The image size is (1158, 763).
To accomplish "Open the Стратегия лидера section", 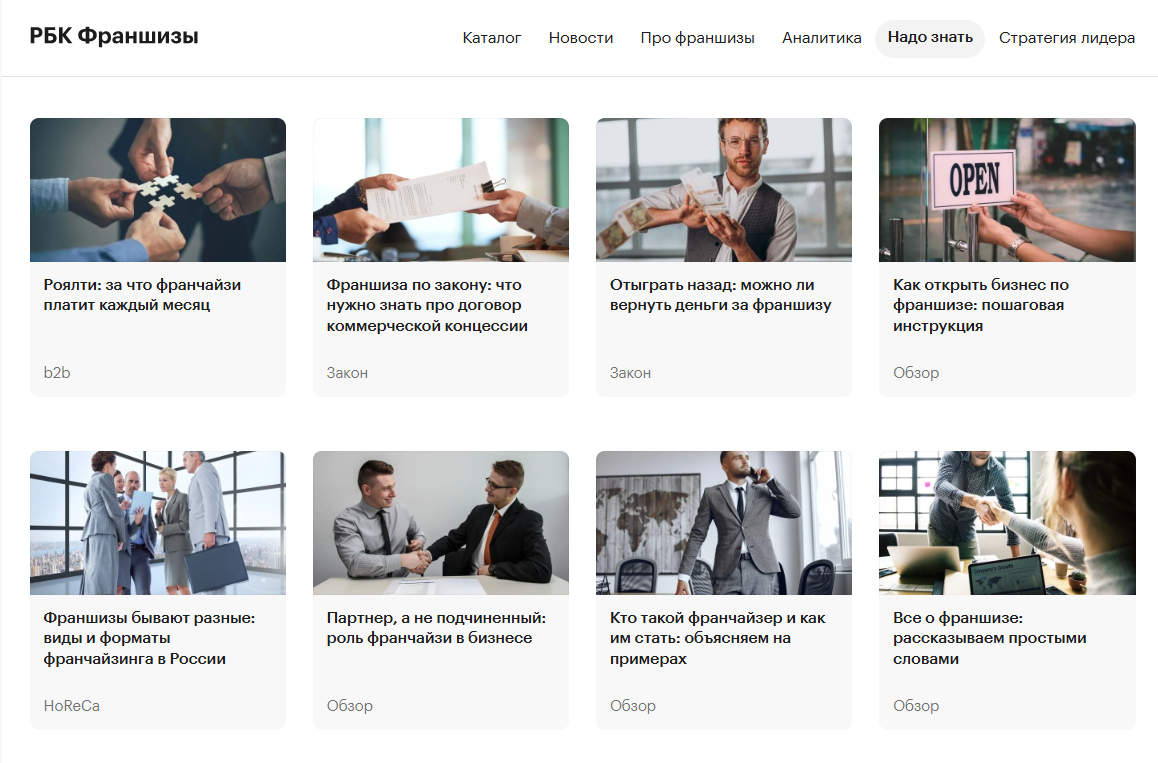I will tap(1066, 38).
